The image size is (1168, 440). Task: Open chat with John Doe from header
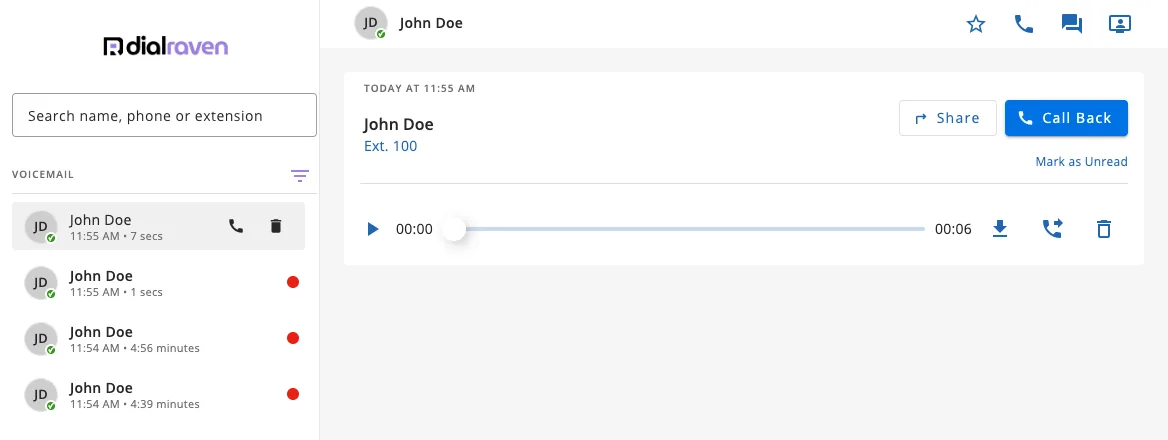click(x=1072, y=25)
